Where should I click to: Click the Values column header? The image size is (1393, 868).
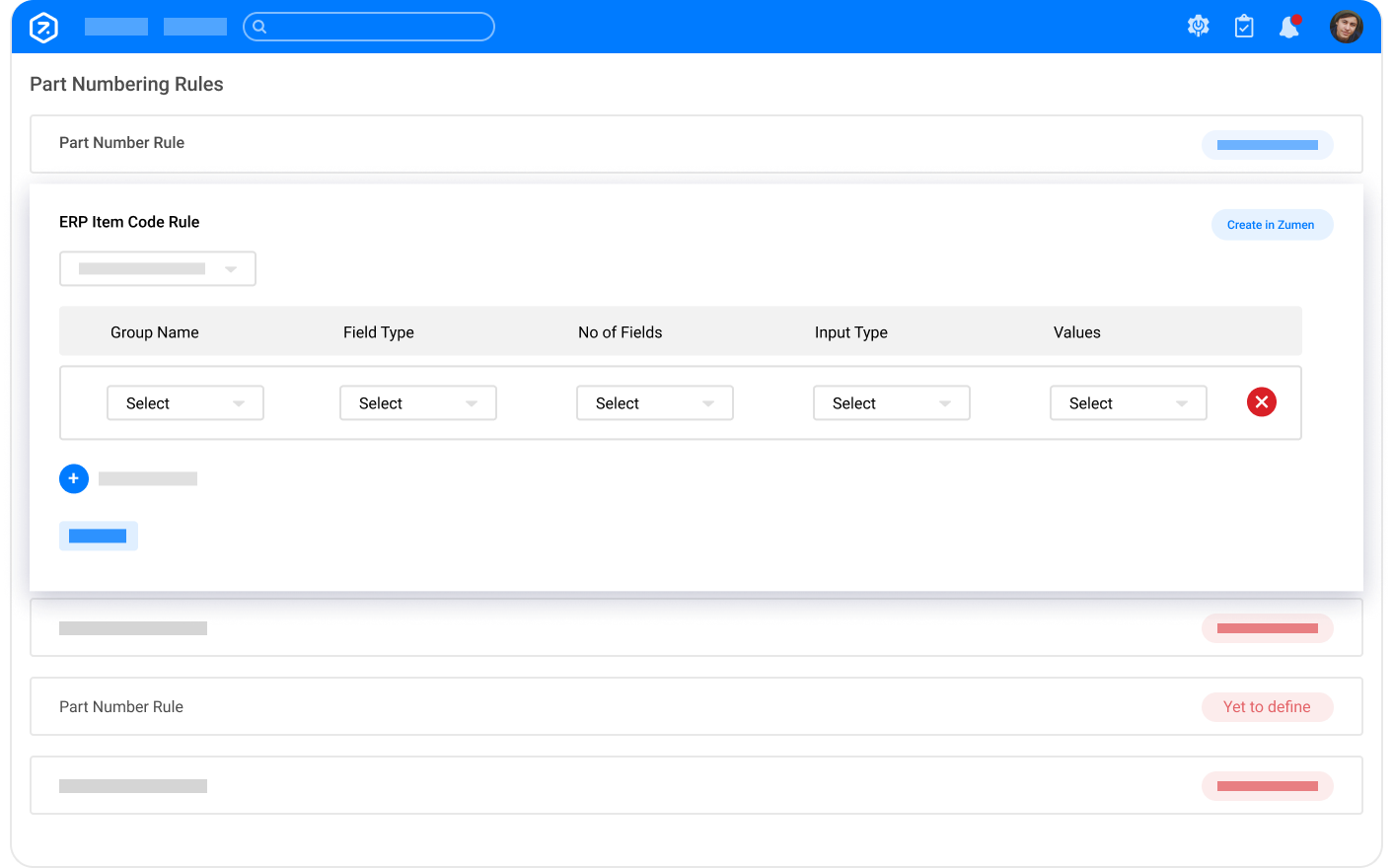click(x=1077, y=332)
